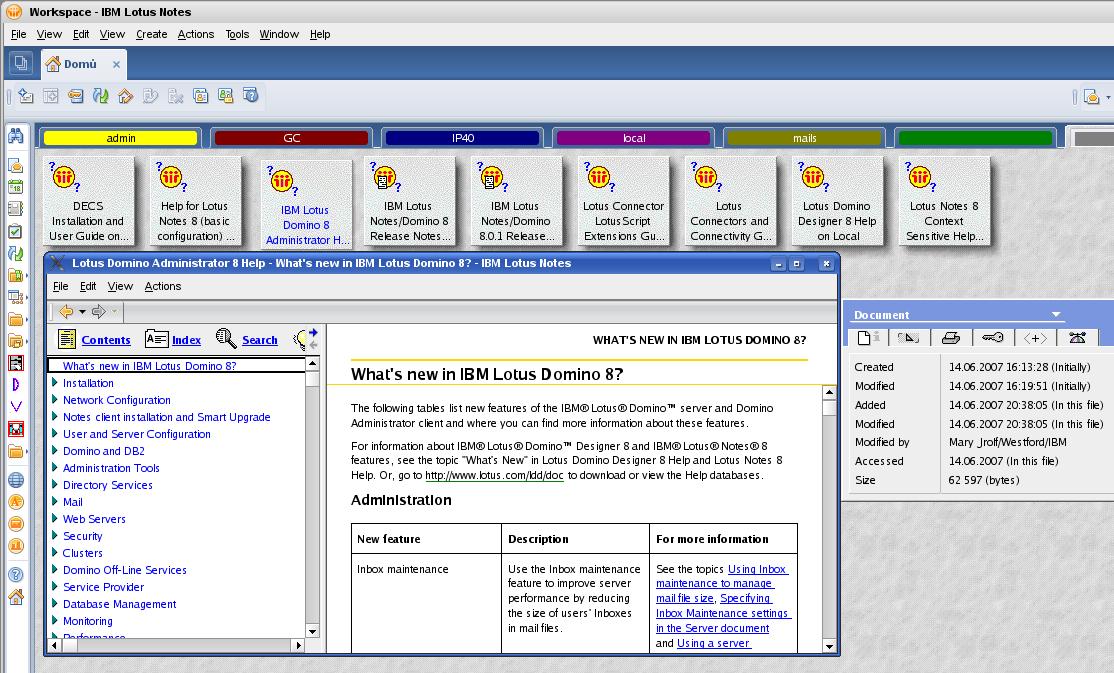Click the Back arrow in the help window
The height and width of the screenshot is (673, 1114).
click(66, 311)
